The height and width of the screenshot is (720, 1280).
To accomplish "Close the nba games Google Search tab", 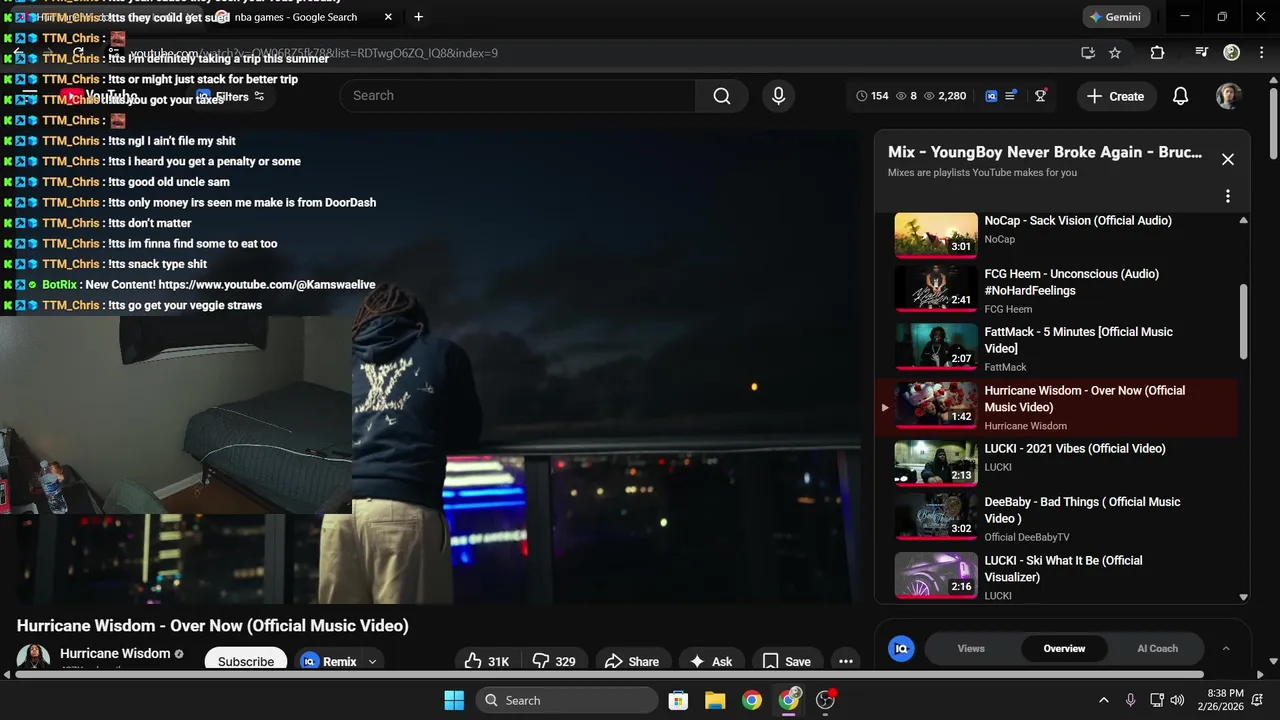I will point(388,17).
